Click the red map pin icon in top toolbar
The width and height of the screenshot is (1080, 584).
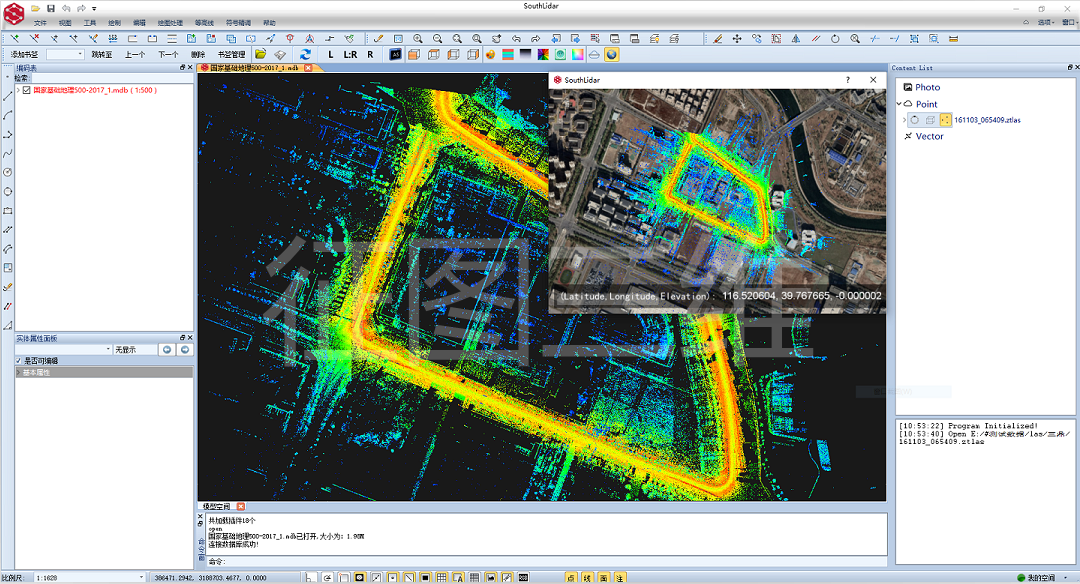[290, 39]
